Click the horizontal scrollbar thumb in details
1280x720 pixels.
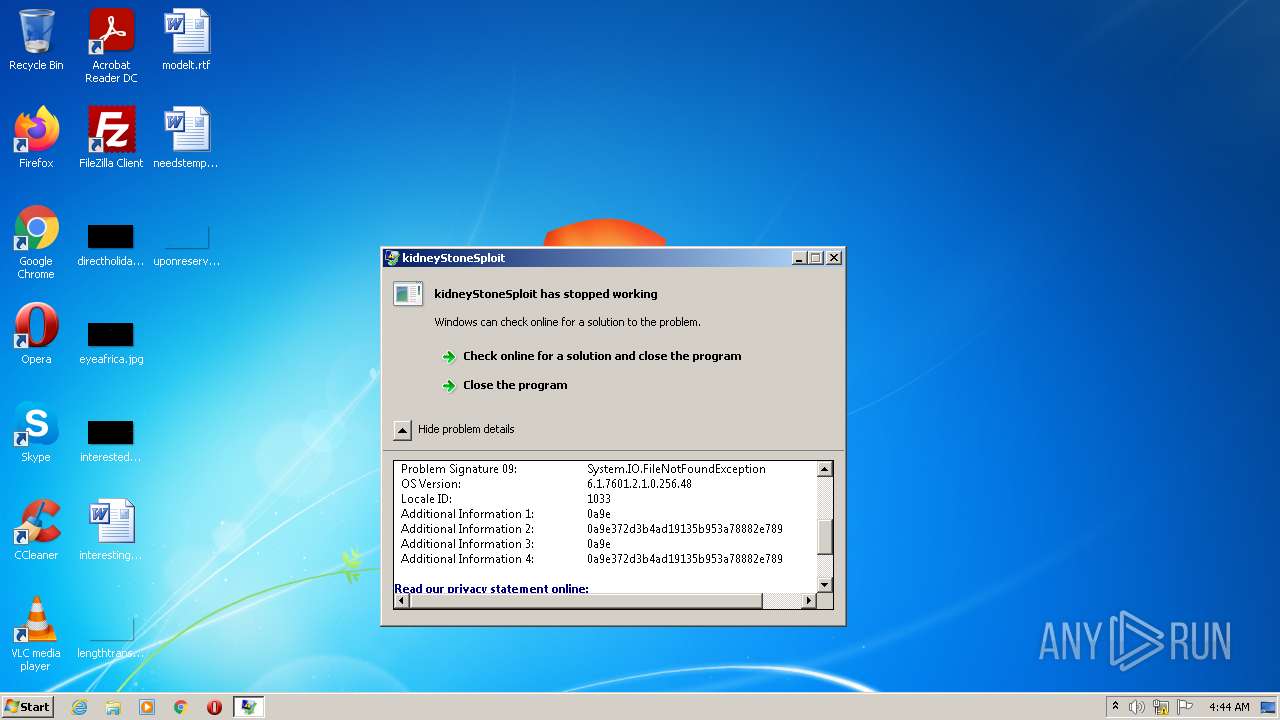(585, 600)
